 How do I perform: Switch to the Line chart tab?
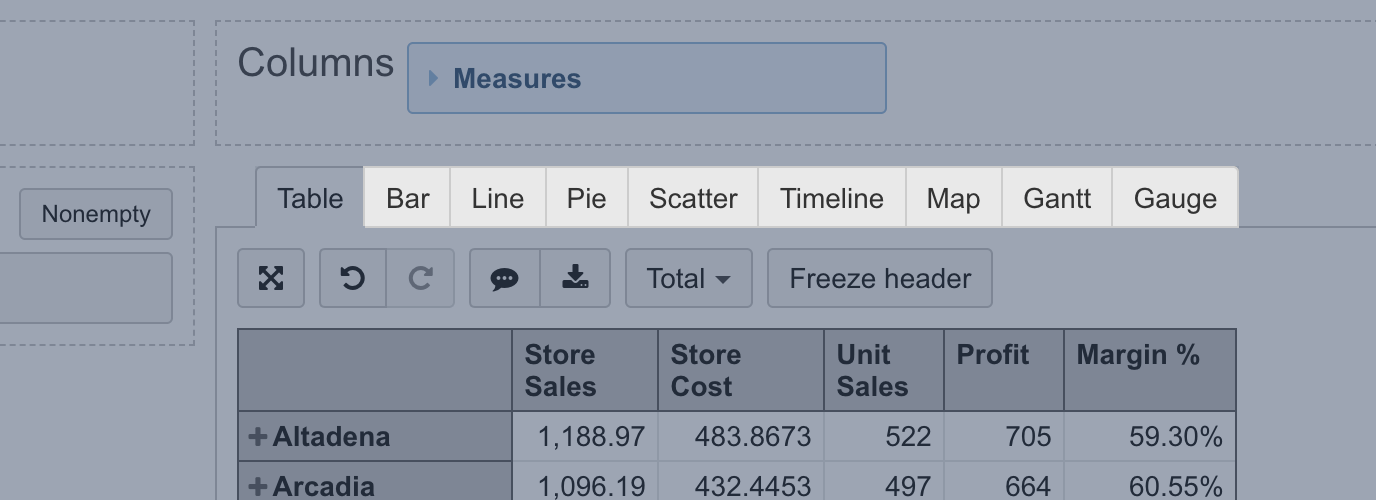[498, 198]
